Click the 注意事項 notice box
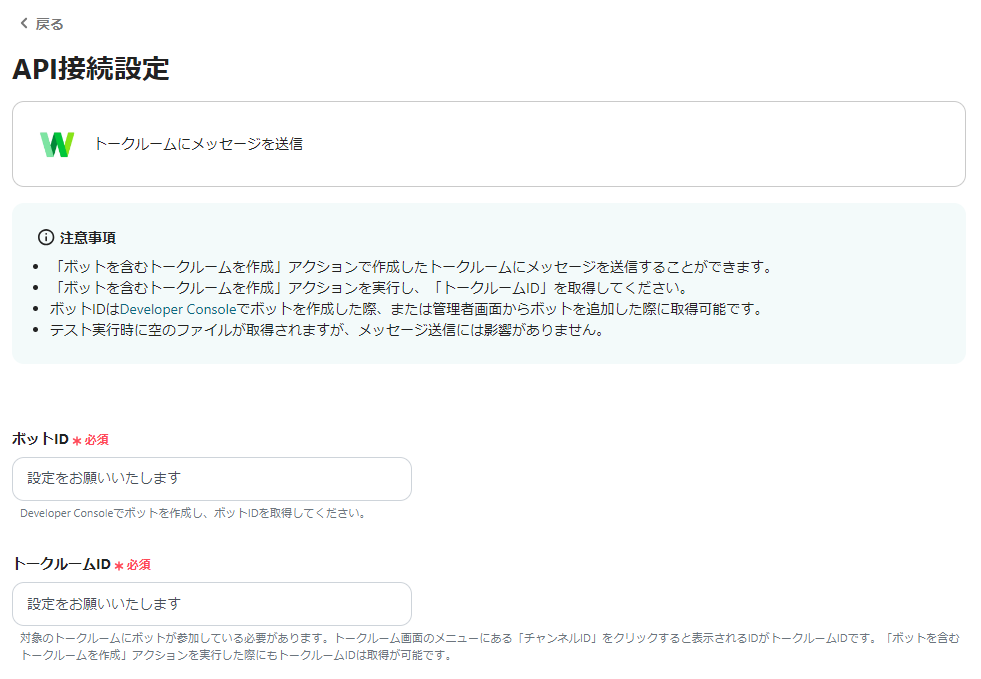This screenshot has width=981, height=679. pyautogui.click(x=490, y=285)
